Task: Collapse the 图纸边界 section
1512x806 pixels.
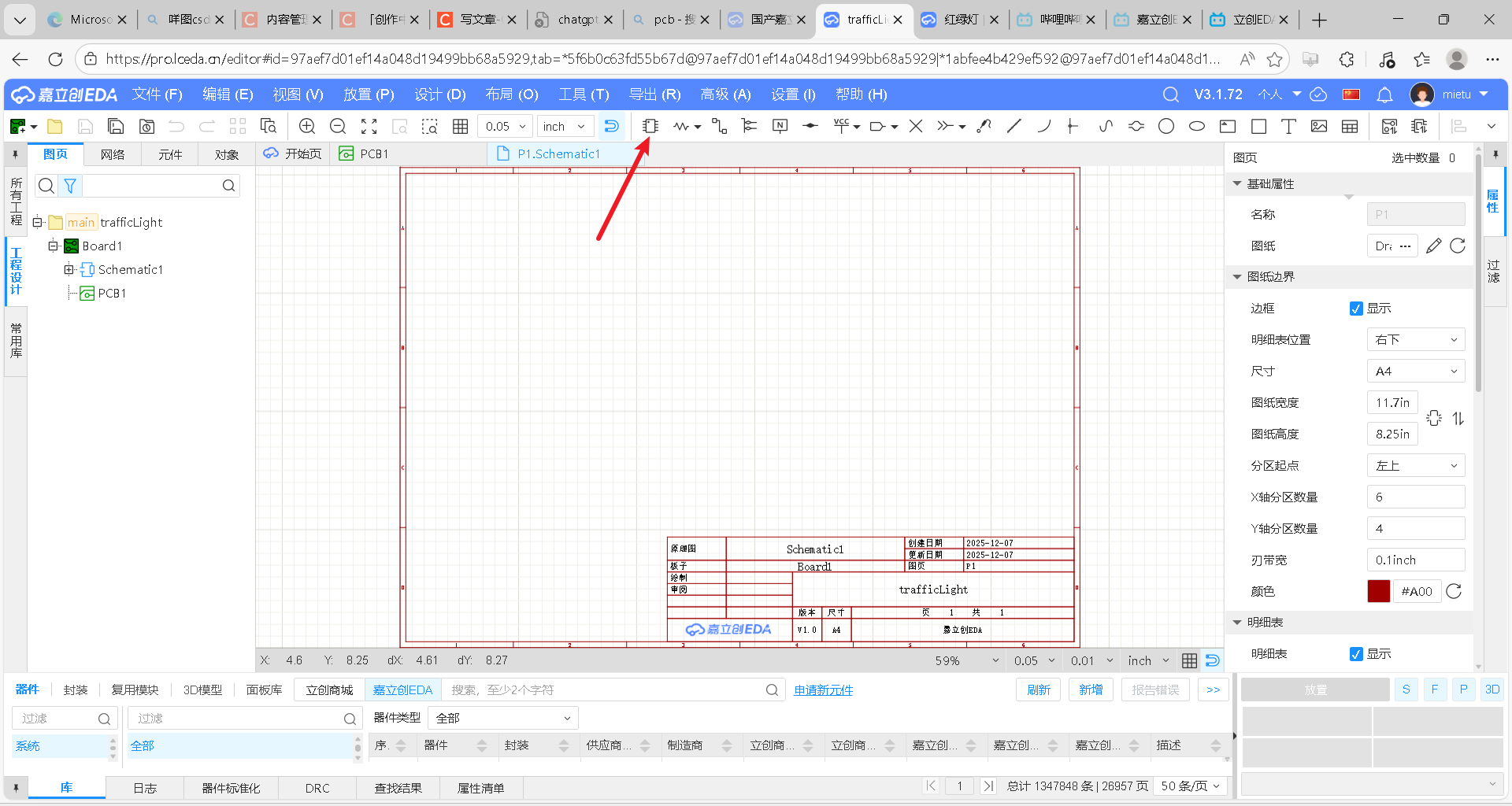Action: 1237,277
